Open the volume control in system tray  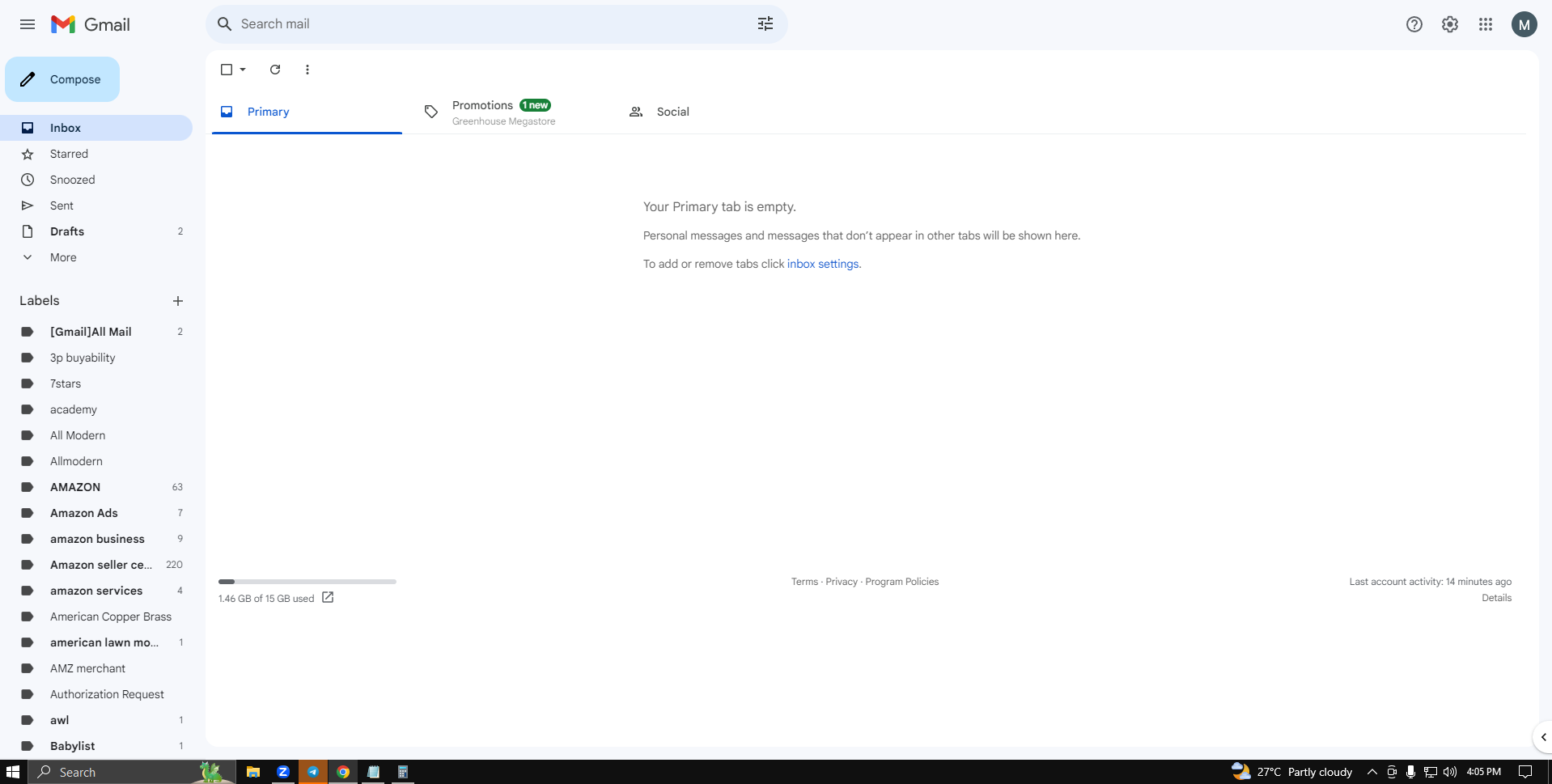1450,772
